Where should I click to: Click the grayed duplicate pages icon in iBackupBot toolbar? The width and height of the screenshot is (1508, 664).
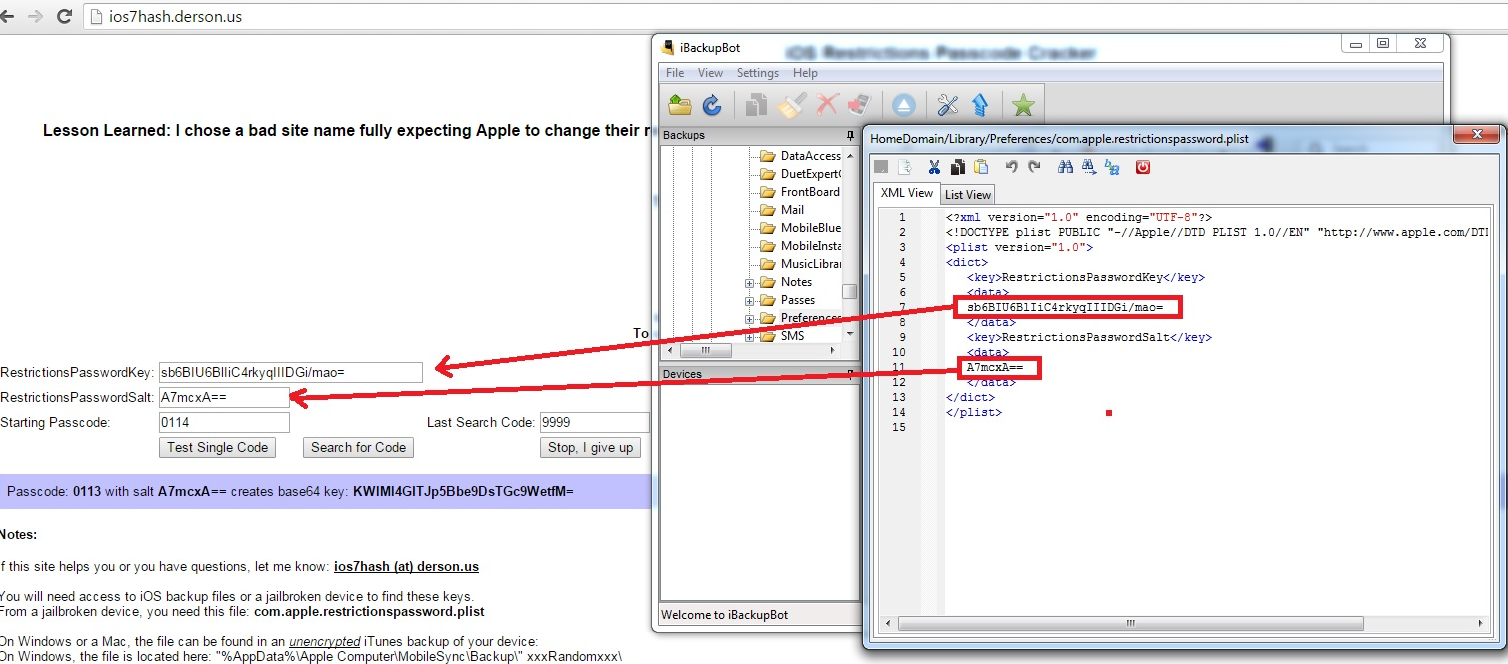pos(758,105)
